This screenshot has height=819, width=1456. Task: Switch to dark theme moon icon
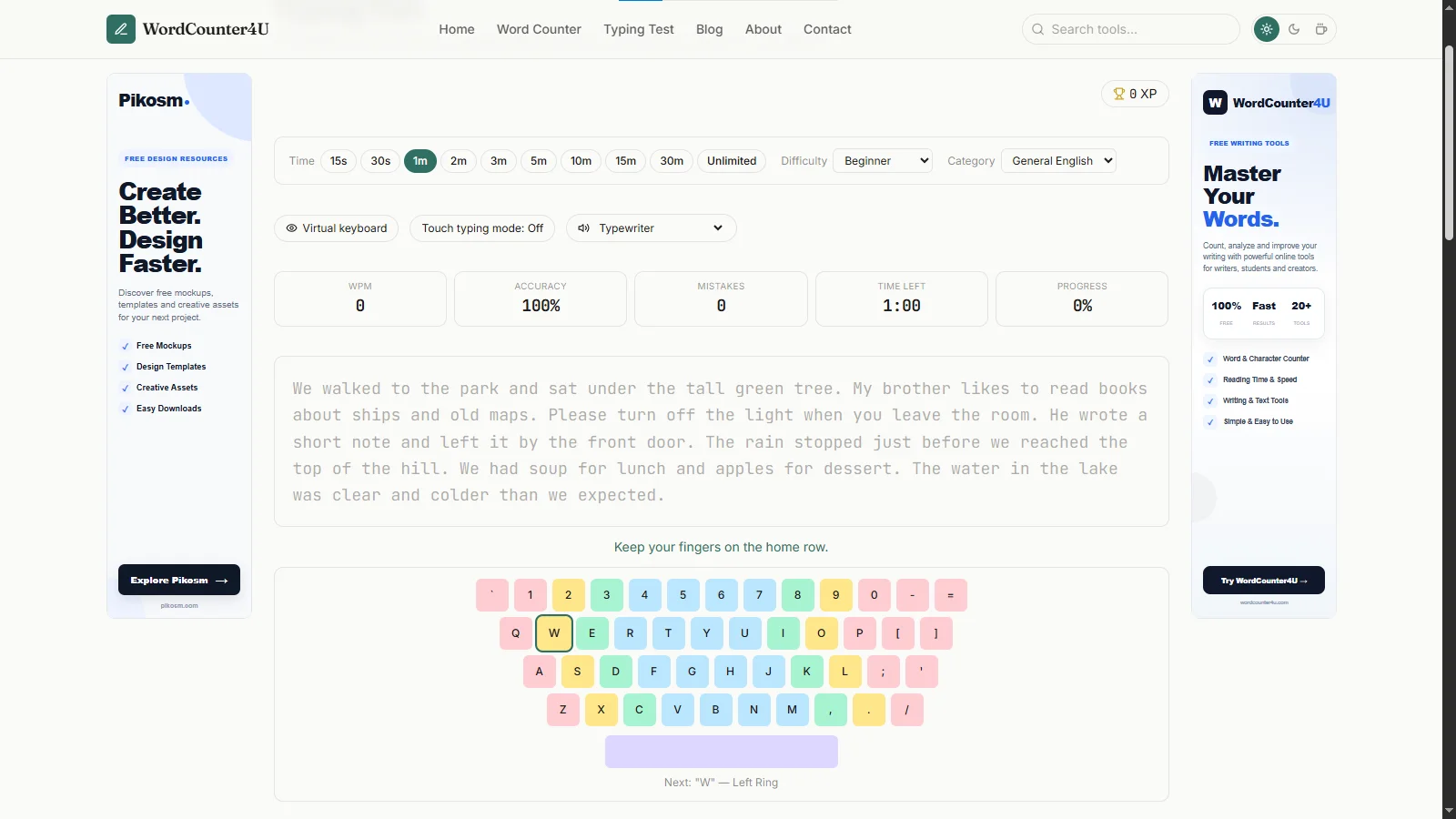click(1294, 29)
